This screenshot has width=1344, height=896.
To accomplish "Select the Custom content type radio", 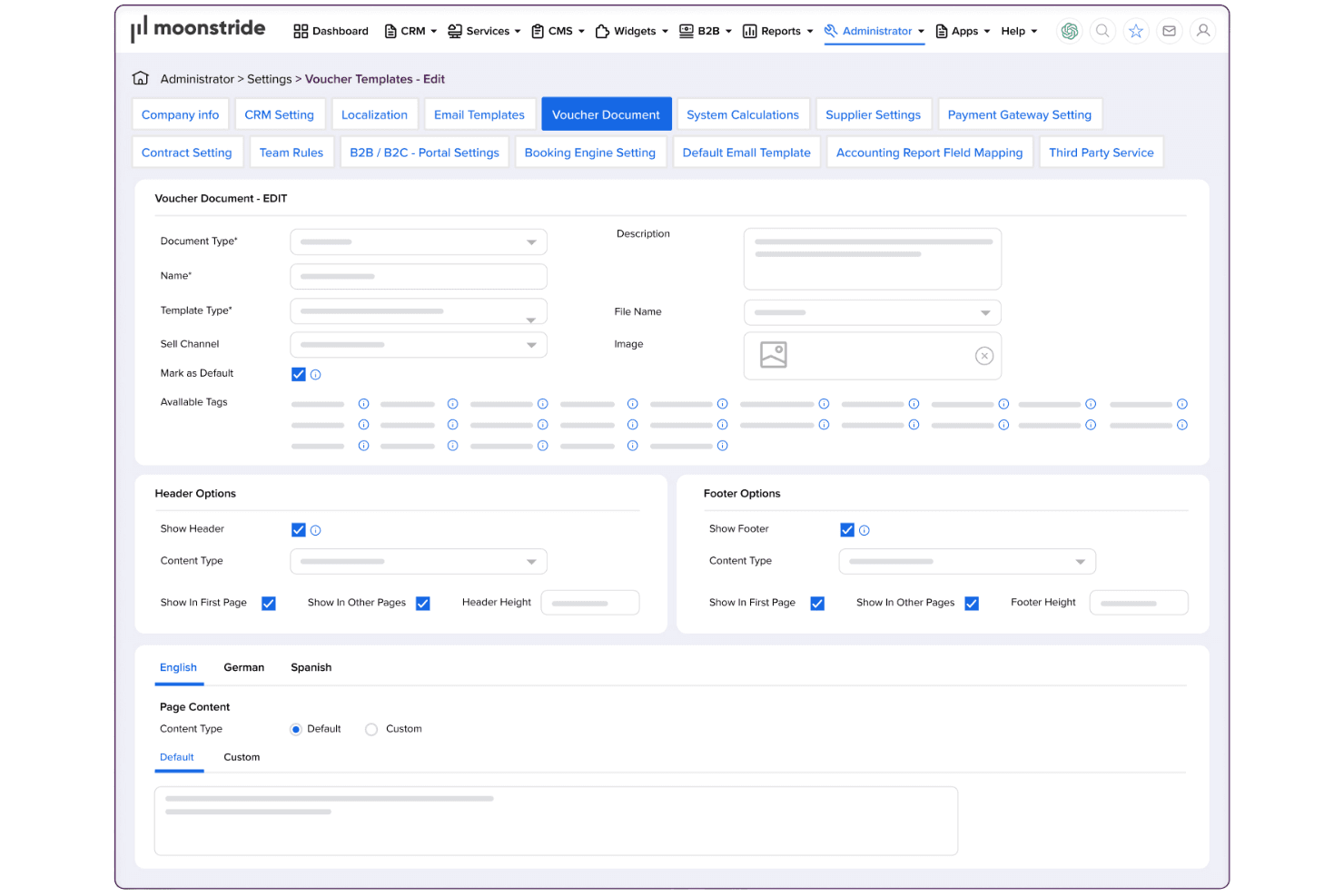I will 371,730.
